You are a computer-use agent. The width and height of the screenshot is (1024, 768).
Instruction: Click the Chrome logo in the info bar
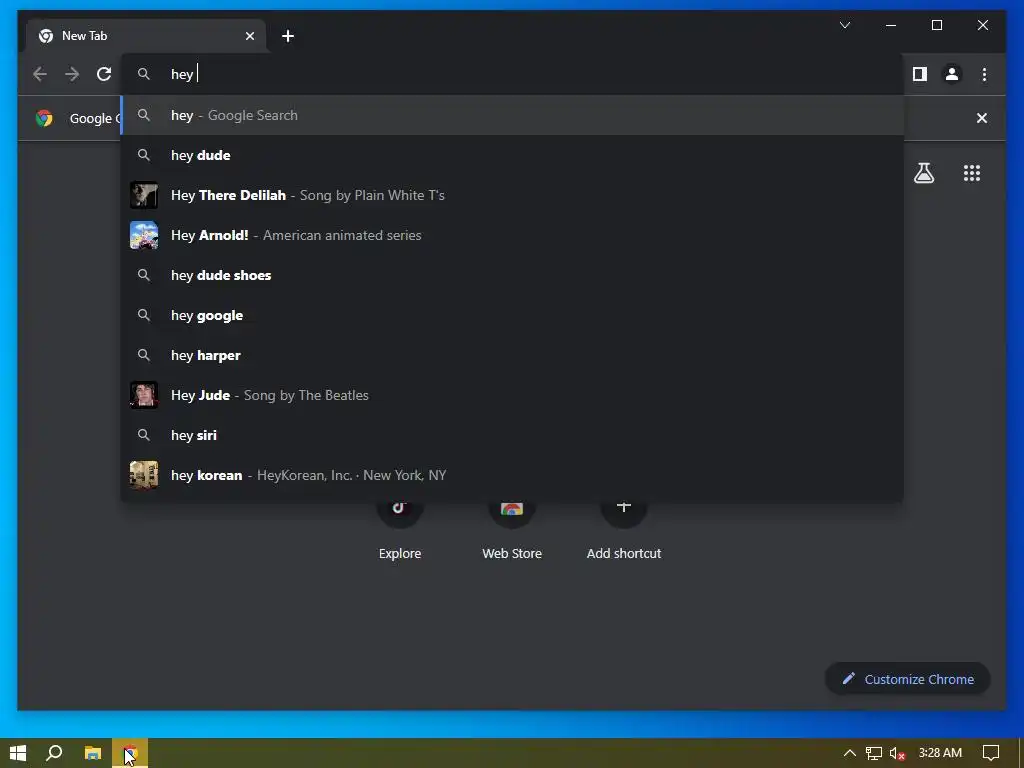pos(44,118)
